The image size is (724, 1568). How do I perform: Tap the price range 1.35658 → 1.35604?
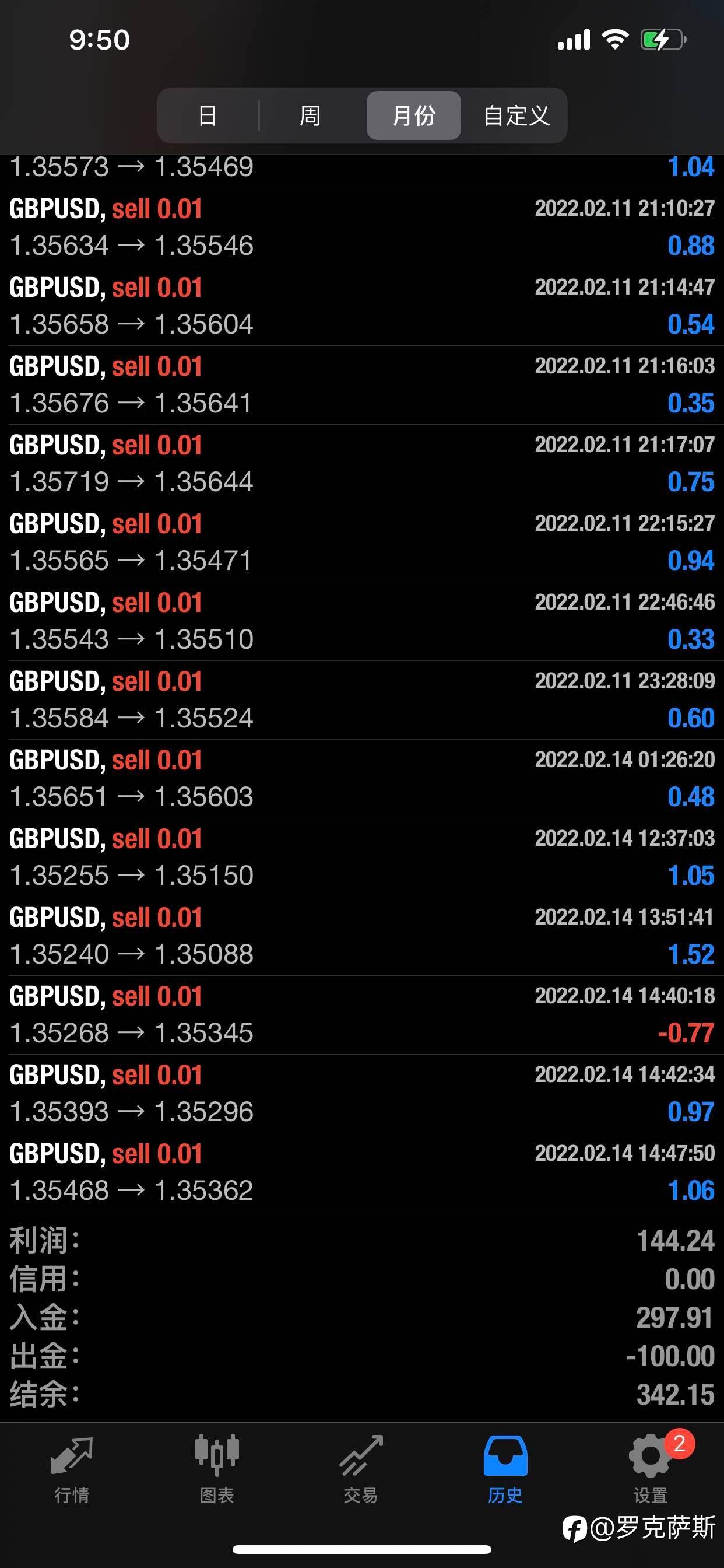(131, 324)
